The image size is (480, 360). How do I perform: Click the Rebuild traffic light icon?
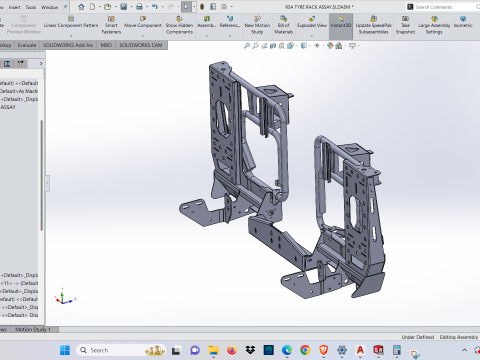[x=202, y=7]
